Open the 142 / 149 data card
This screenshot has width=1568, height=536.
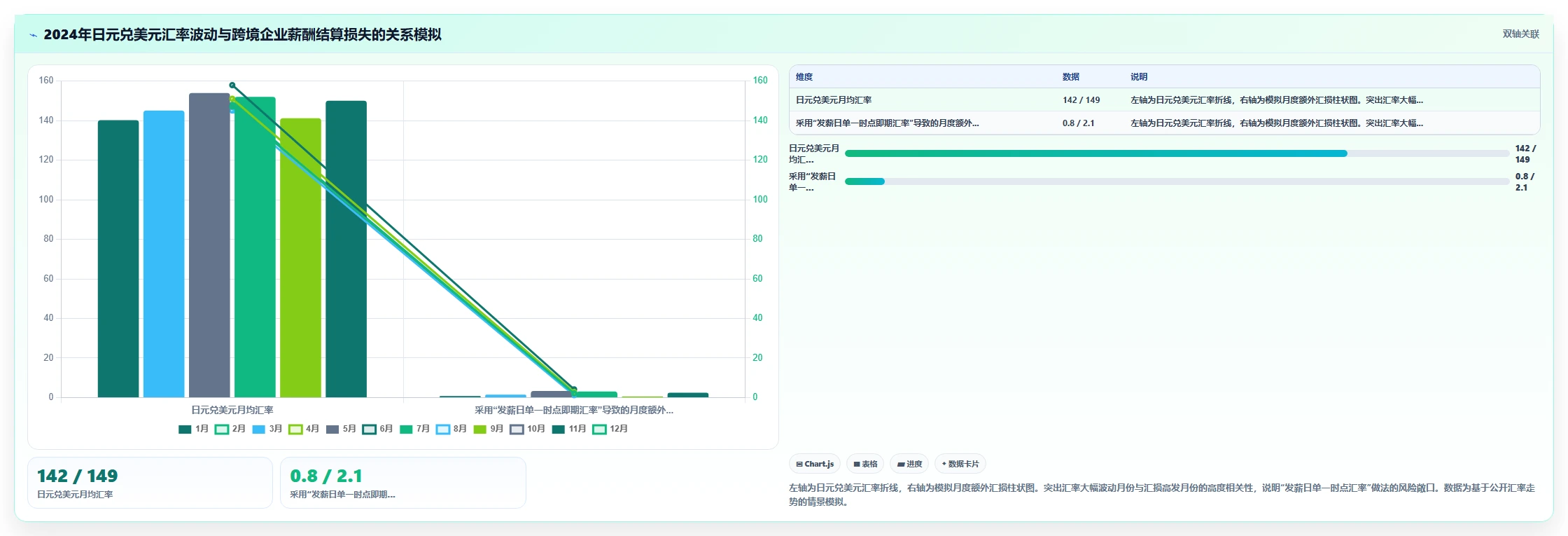tap(150, 483)
